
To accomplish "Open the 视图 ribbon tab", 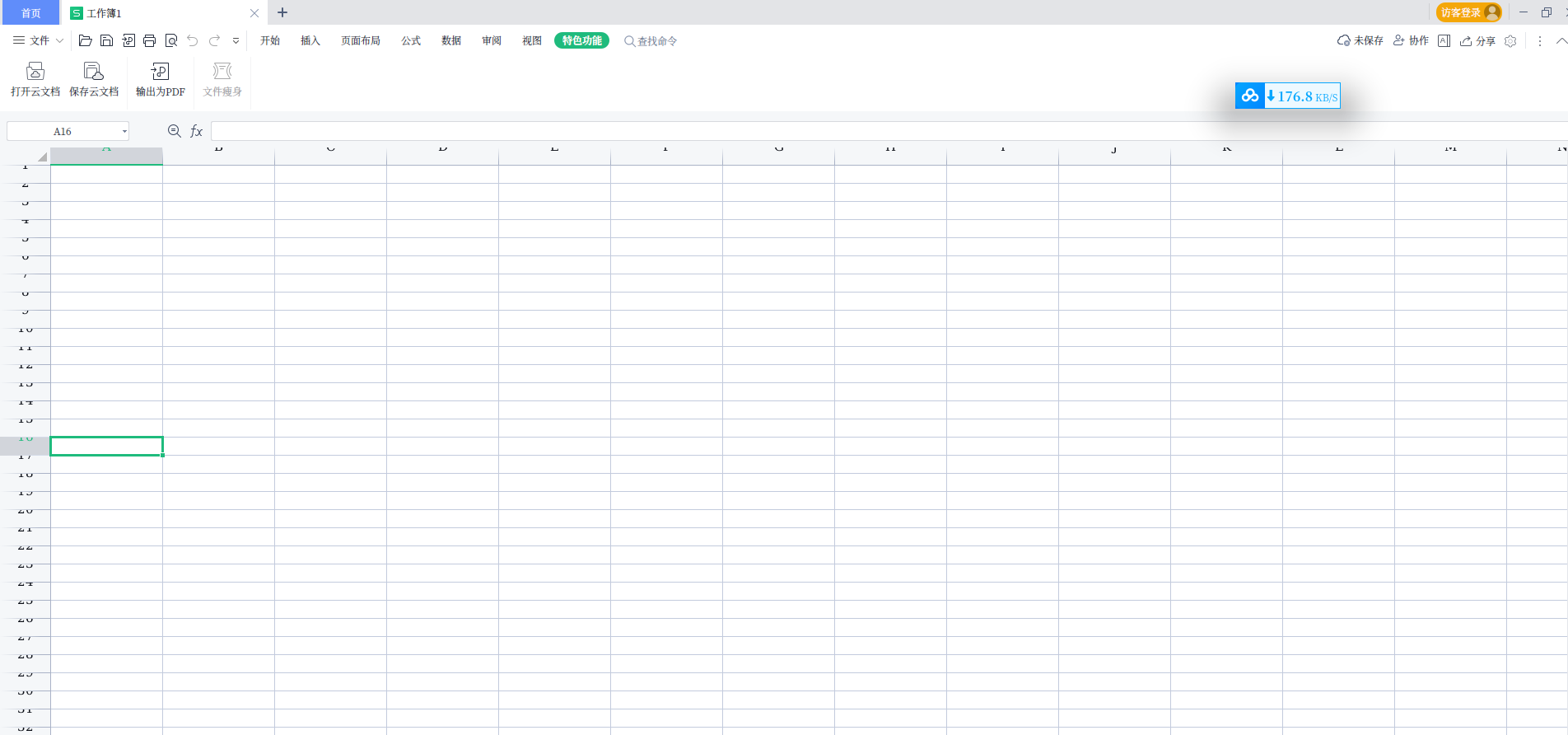I will (532, 40).
